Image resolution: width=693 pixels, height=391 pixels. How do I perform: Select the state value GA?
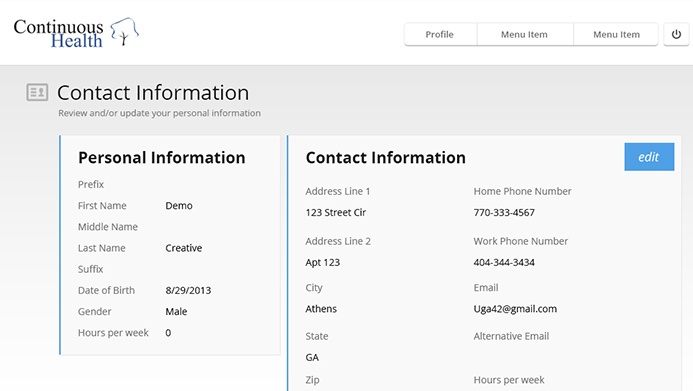312,357
